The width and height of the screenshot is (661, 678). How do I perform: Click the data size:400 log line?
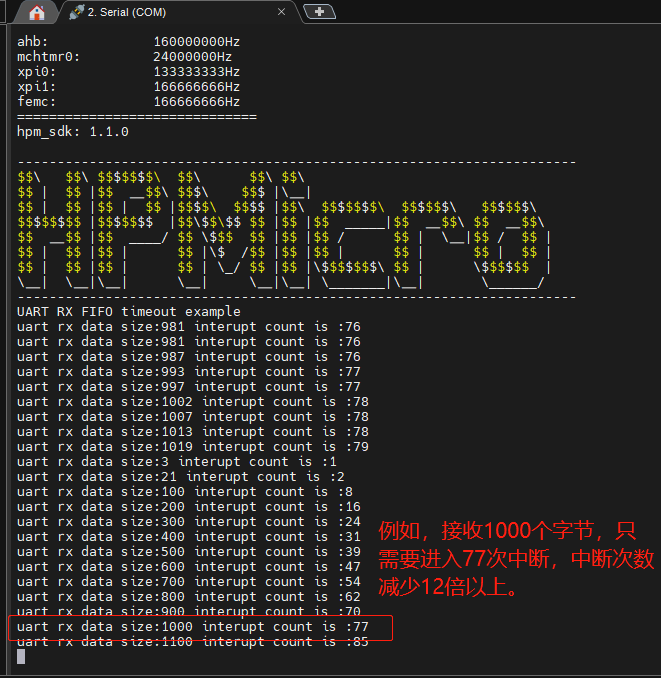point(188,536)
